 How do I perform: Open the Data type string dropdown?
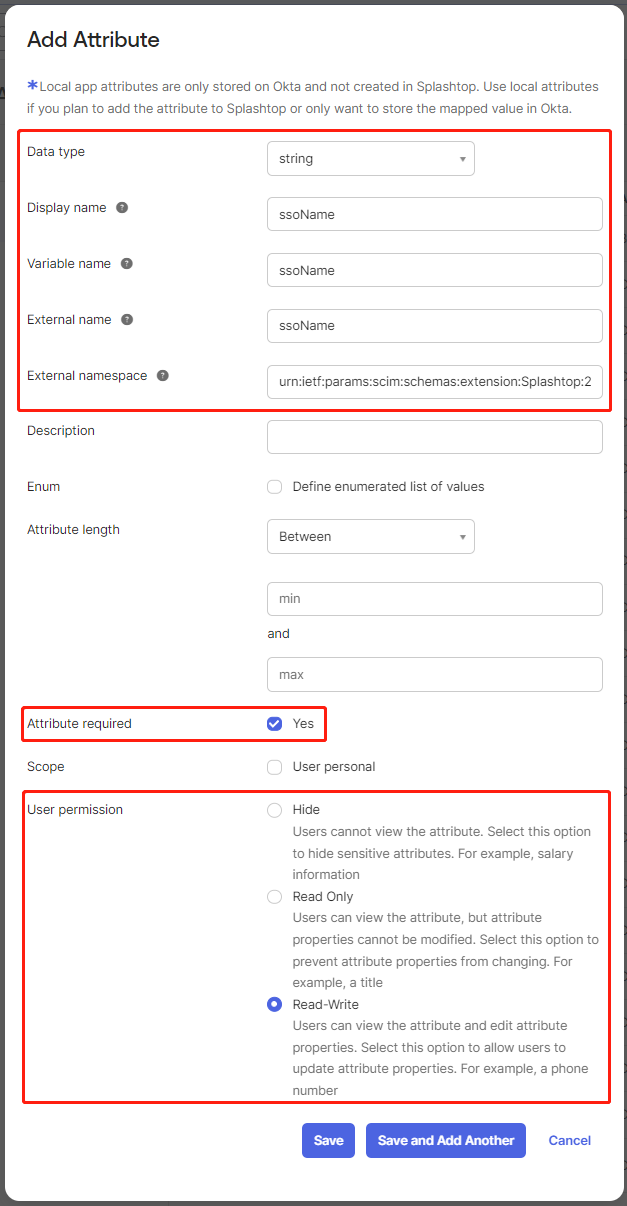(x=371, y=158)
